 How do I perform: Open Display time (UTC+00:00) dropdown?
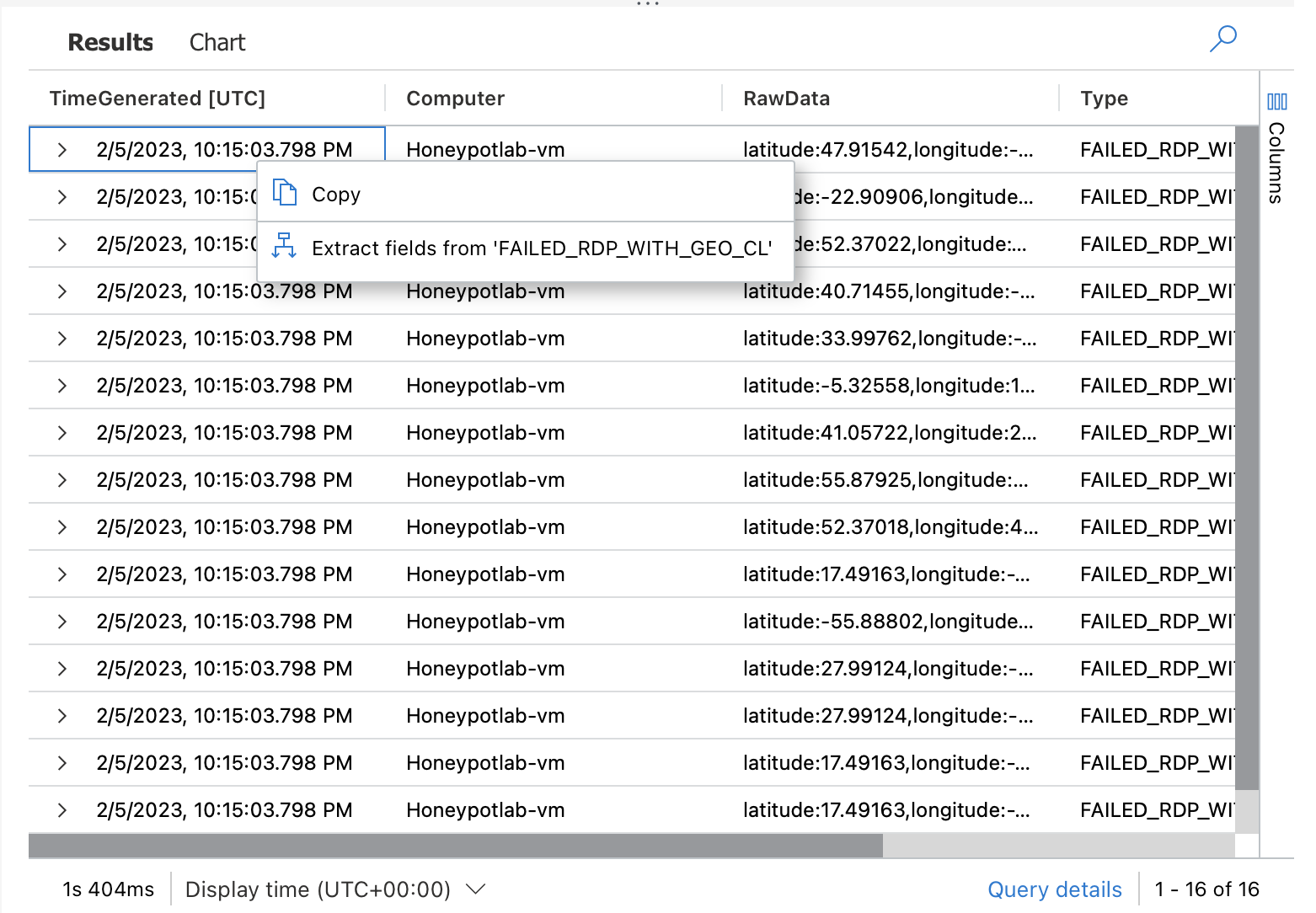coord(335,889)
